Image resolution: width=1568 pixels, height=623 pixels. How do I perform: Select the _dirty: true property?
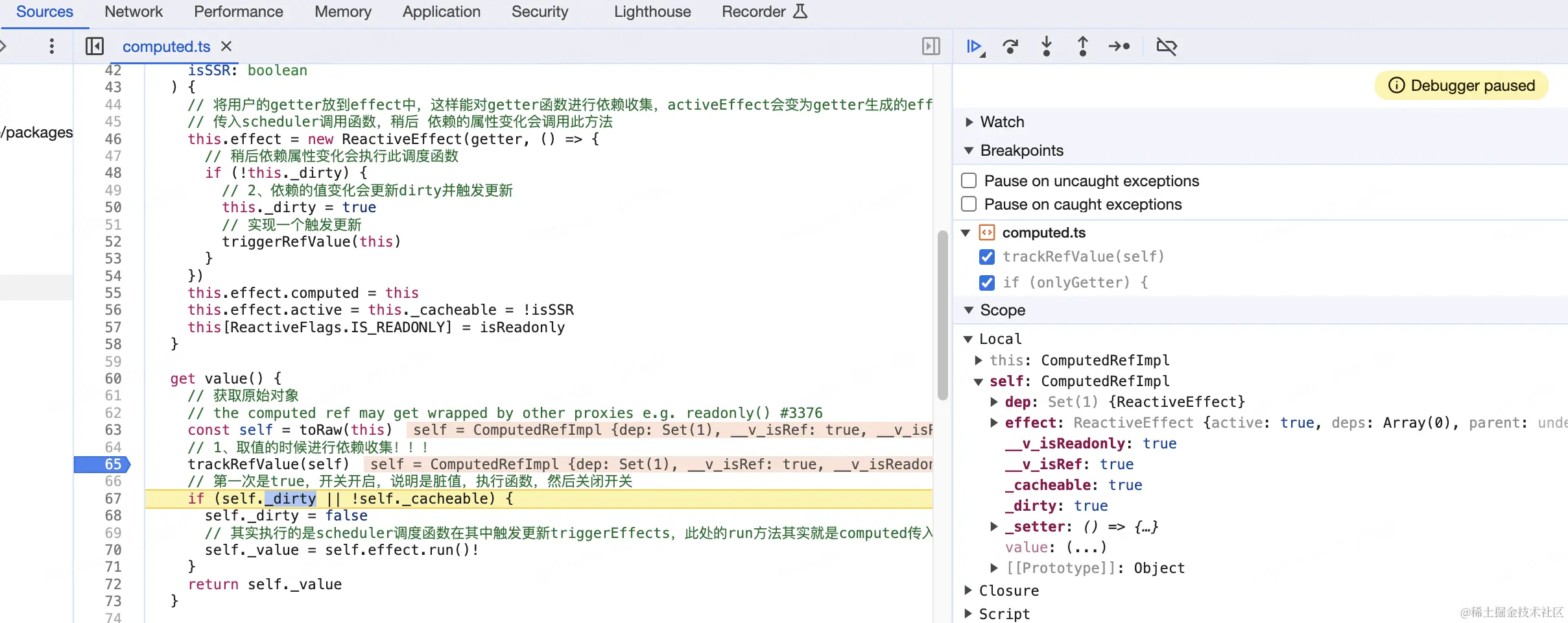(1056, 506)
